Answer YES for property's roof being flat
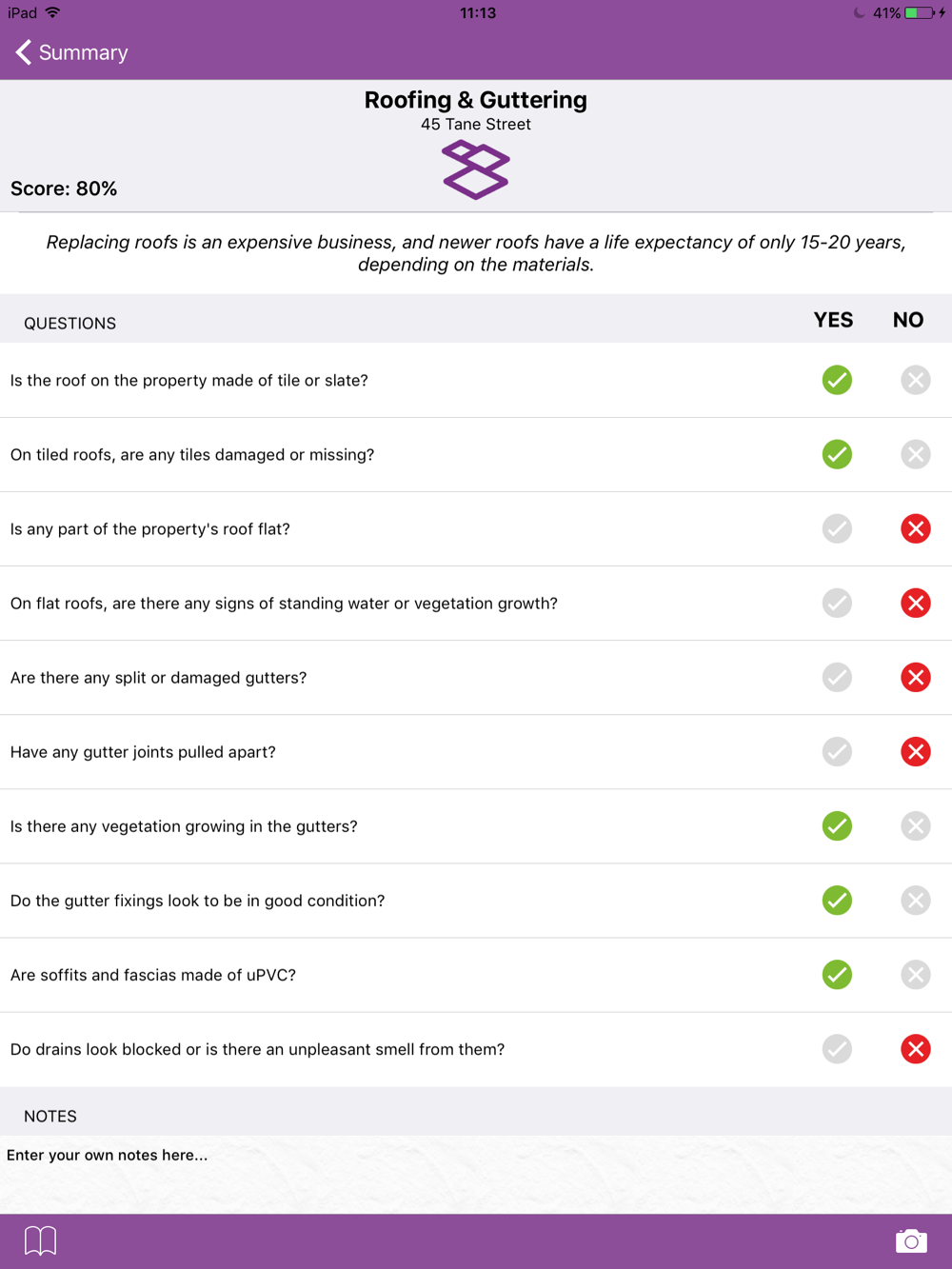952x1269 pixels. (837, 528)
